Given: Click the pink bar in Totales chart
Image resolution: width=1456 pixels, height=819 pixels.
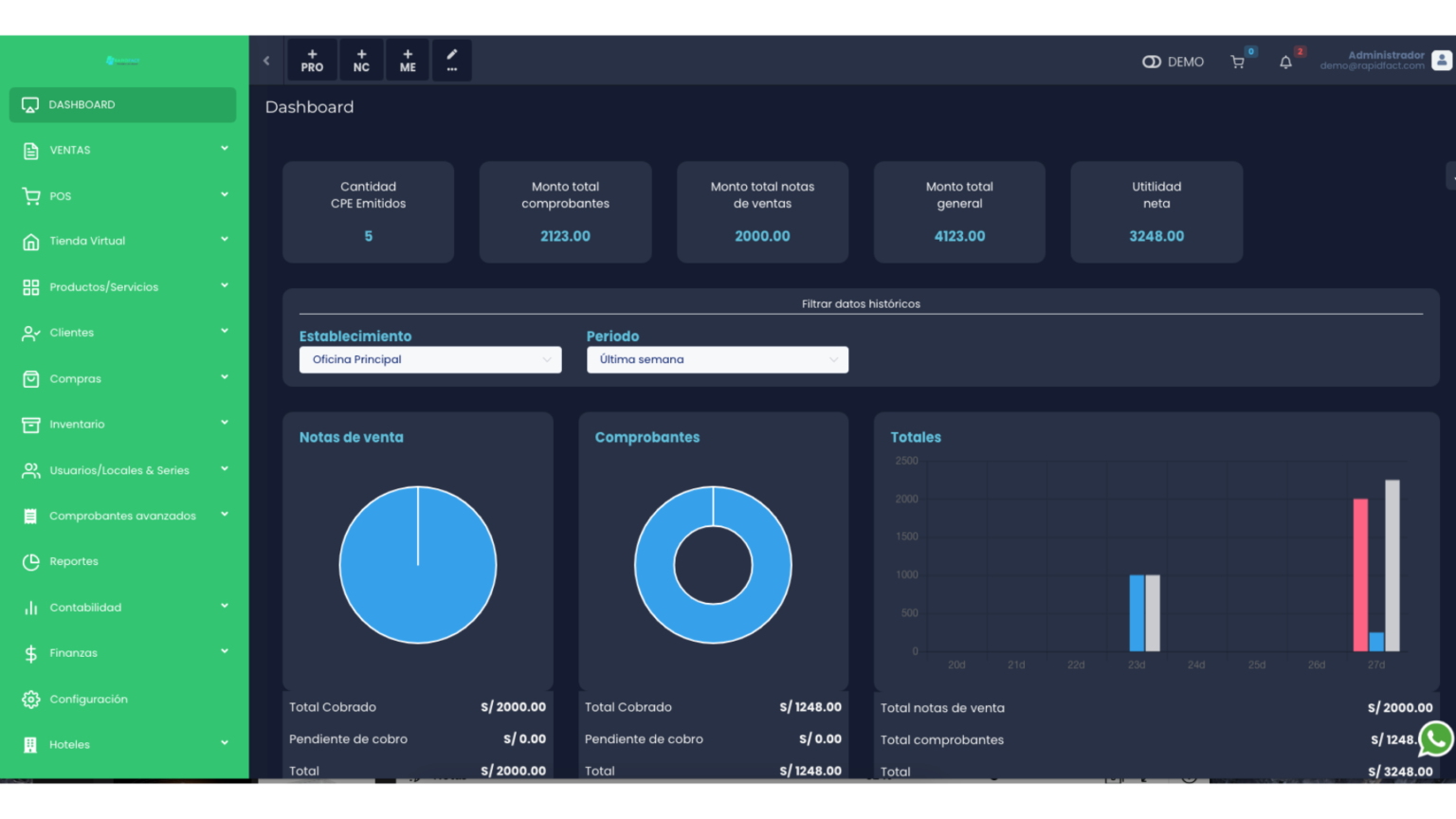Looking at the screenshot, I should click(x=1360, y=574).
